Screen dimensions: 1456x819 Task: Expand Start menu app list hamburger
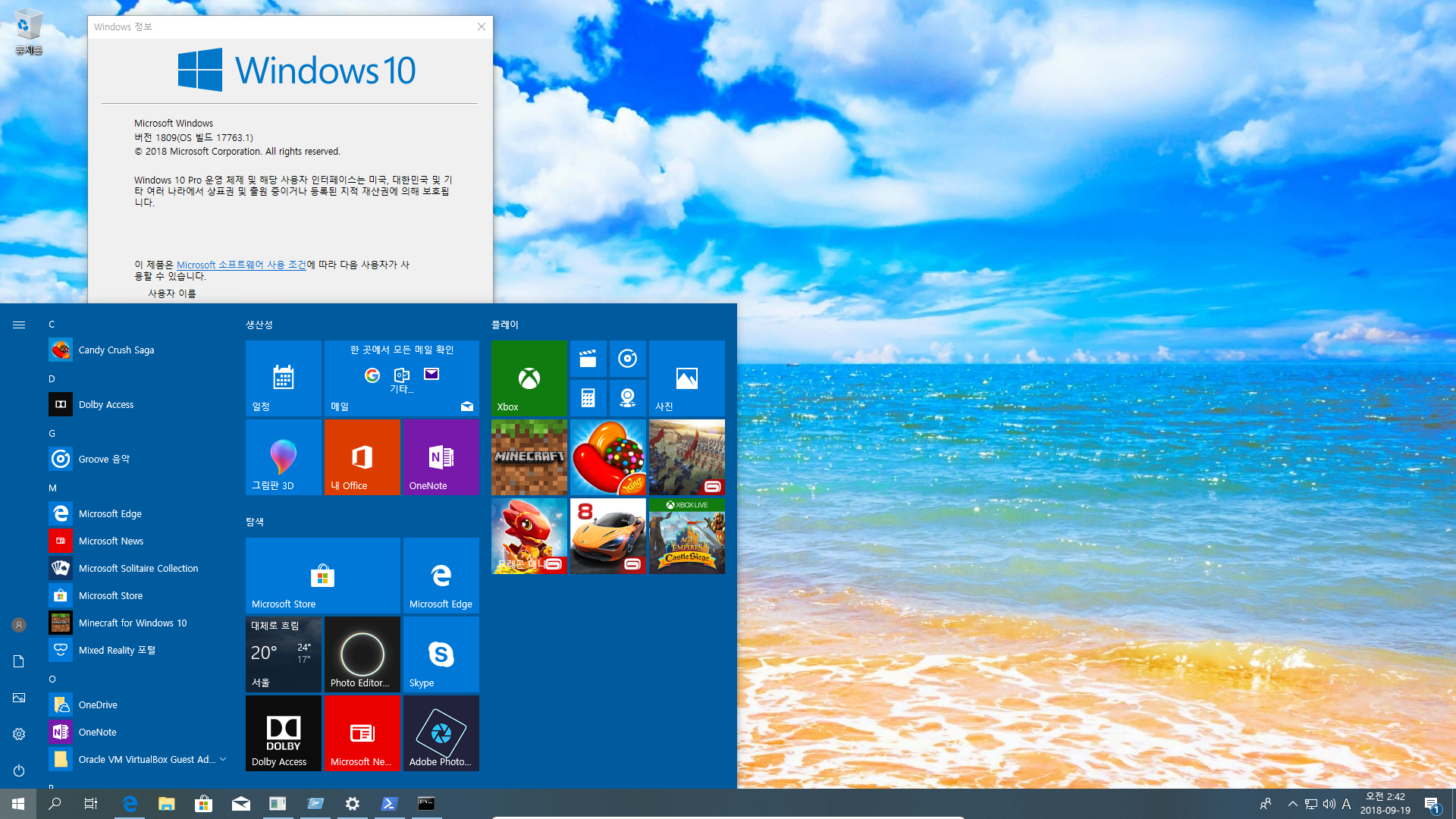click(x=19, y=325)
